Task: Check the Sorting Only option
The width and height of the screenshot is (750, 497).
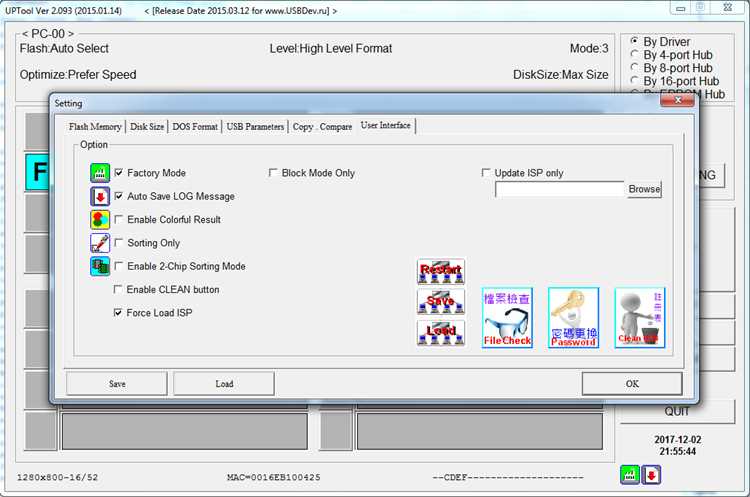Action: [119, 243]
